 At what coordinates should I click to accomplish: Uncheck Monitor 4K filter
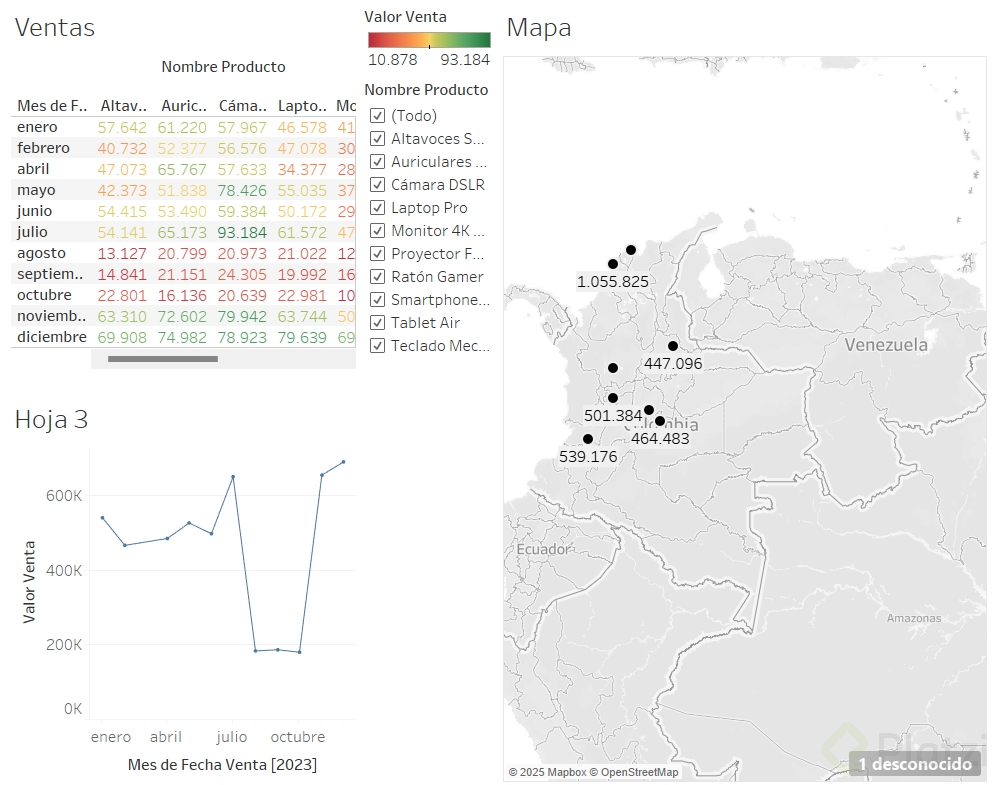pyautogui.click(x=378, y=231)
